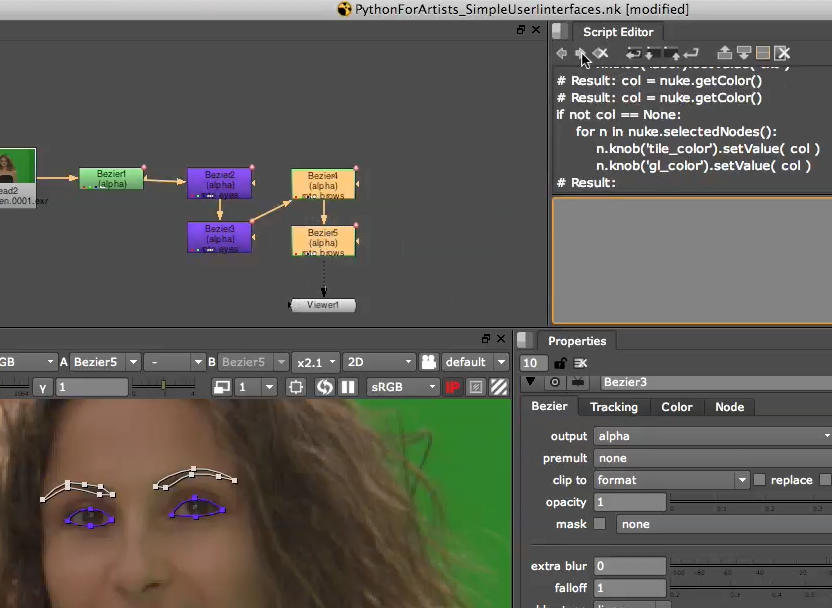This screenshot has height=608, width=832.
Task: Close all open Properties panels
Action: [x=581, y=363]
